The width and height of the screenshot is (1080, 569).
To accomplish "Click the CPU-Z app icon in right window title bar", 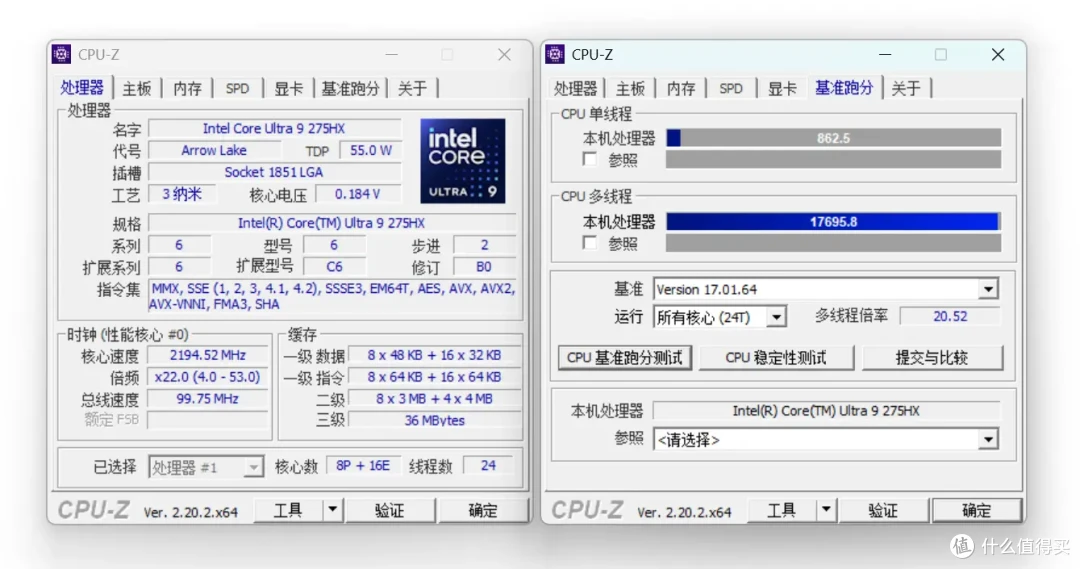I will point(554,54).
